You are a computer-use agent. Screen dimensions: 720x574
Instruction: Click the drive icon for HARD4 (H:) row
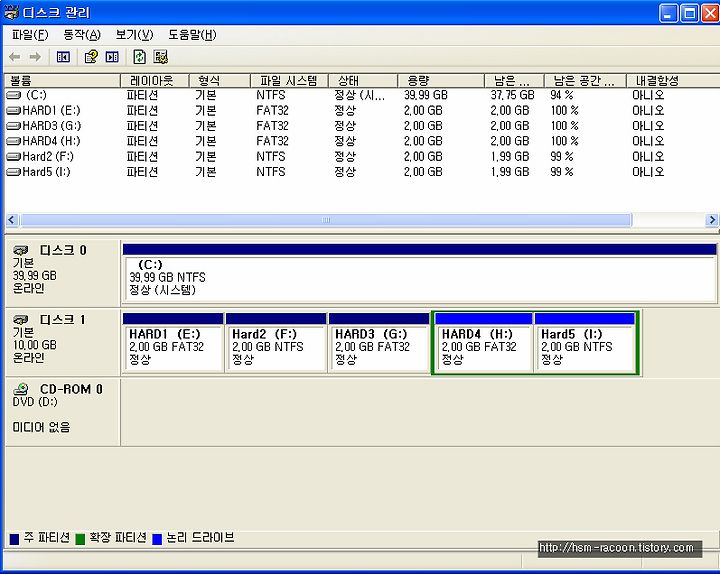click(14, 141)
